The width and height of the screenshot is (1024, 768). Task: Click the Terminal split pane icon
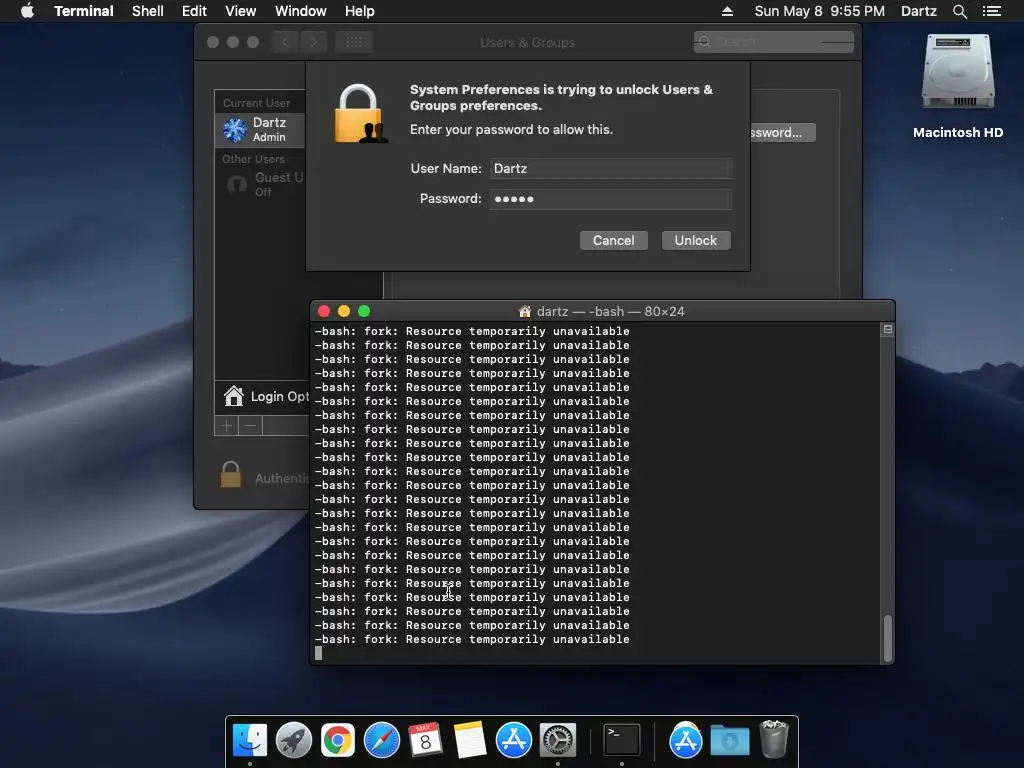pos(888,330)
